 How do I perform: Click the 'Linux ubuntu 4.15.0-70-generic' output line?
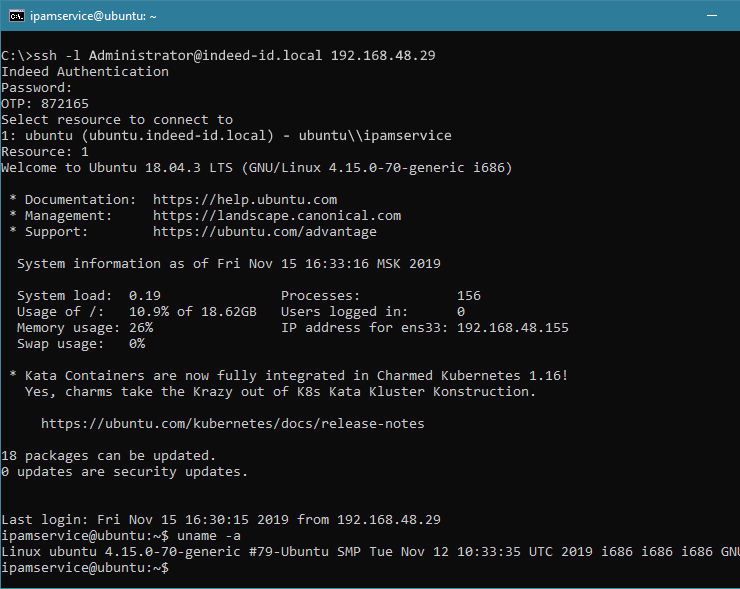pyautogui.click(x=370, y=552)
